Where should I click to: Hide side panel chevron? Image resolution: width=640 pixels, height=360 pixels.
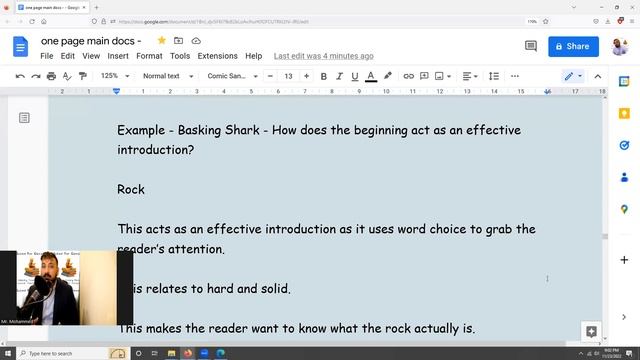click(624, 317)
